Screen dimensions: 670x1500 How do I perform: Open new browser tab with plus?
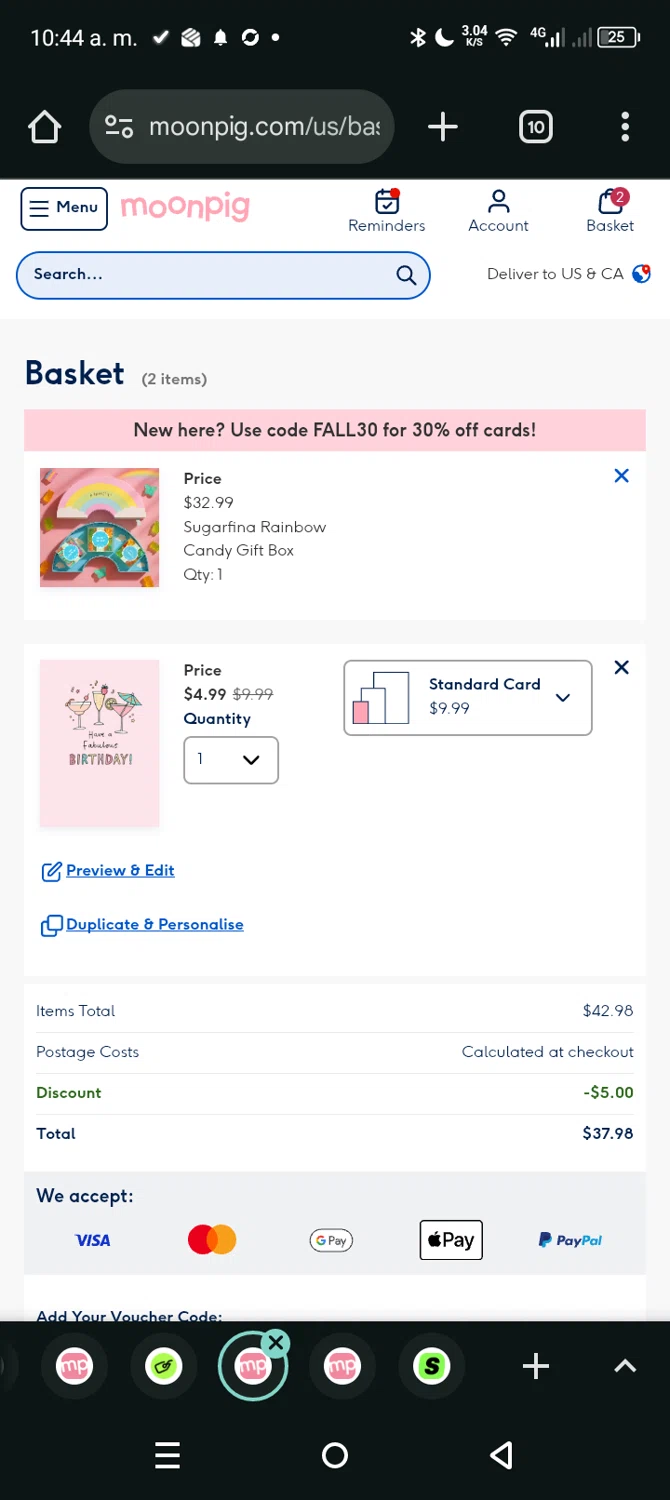point(442,127)
